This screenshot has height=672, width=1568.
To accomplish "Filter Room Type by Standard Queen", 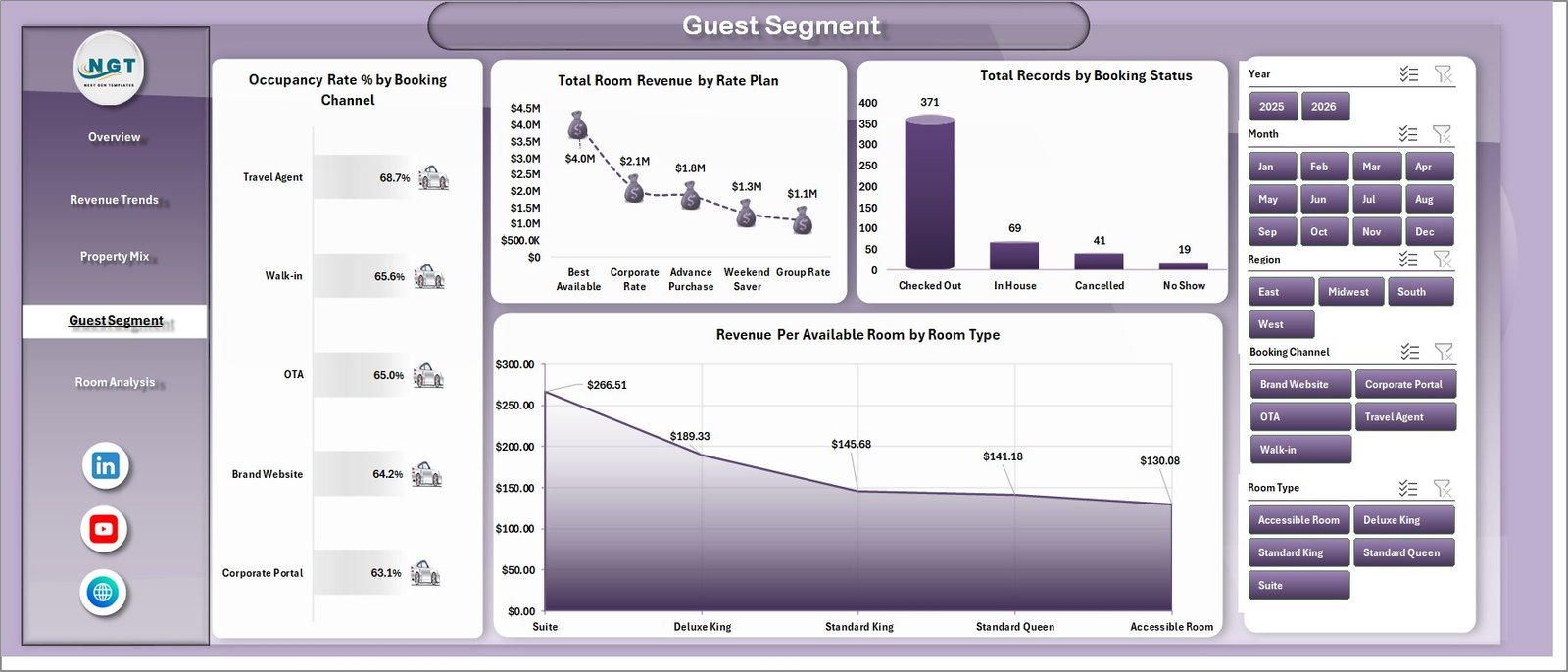I will coord(1403,552).
